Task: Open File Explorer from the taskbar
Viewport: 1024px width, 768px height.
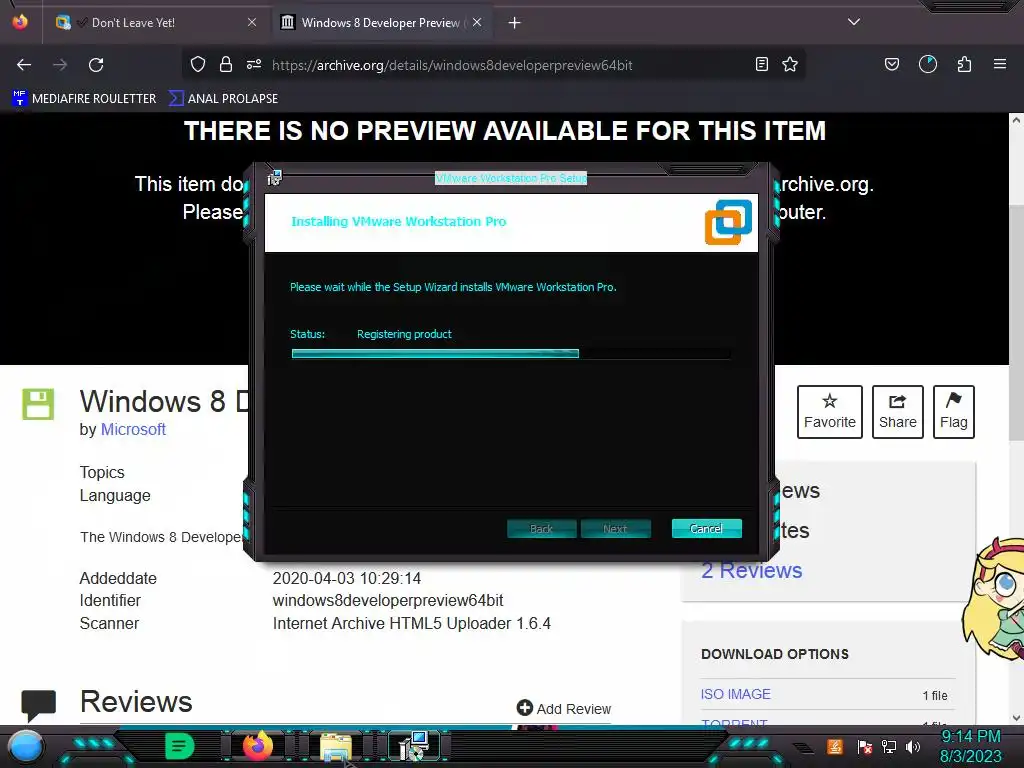Action: pyautogui.click(x=336, y=746)
